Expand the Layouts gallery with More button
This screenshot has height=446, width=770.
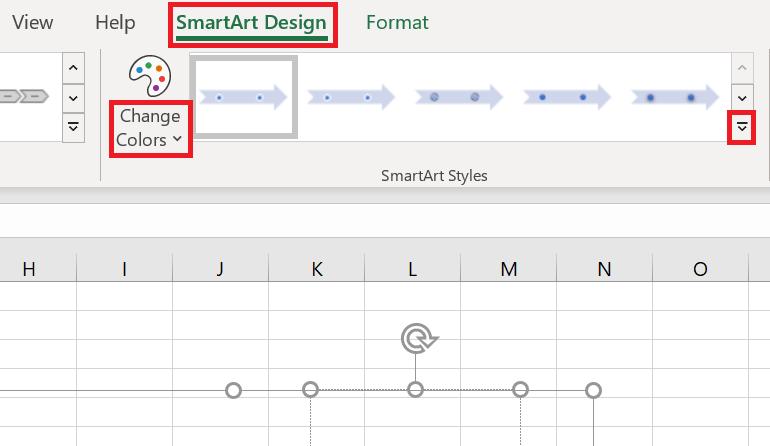[x=73, y=128]
